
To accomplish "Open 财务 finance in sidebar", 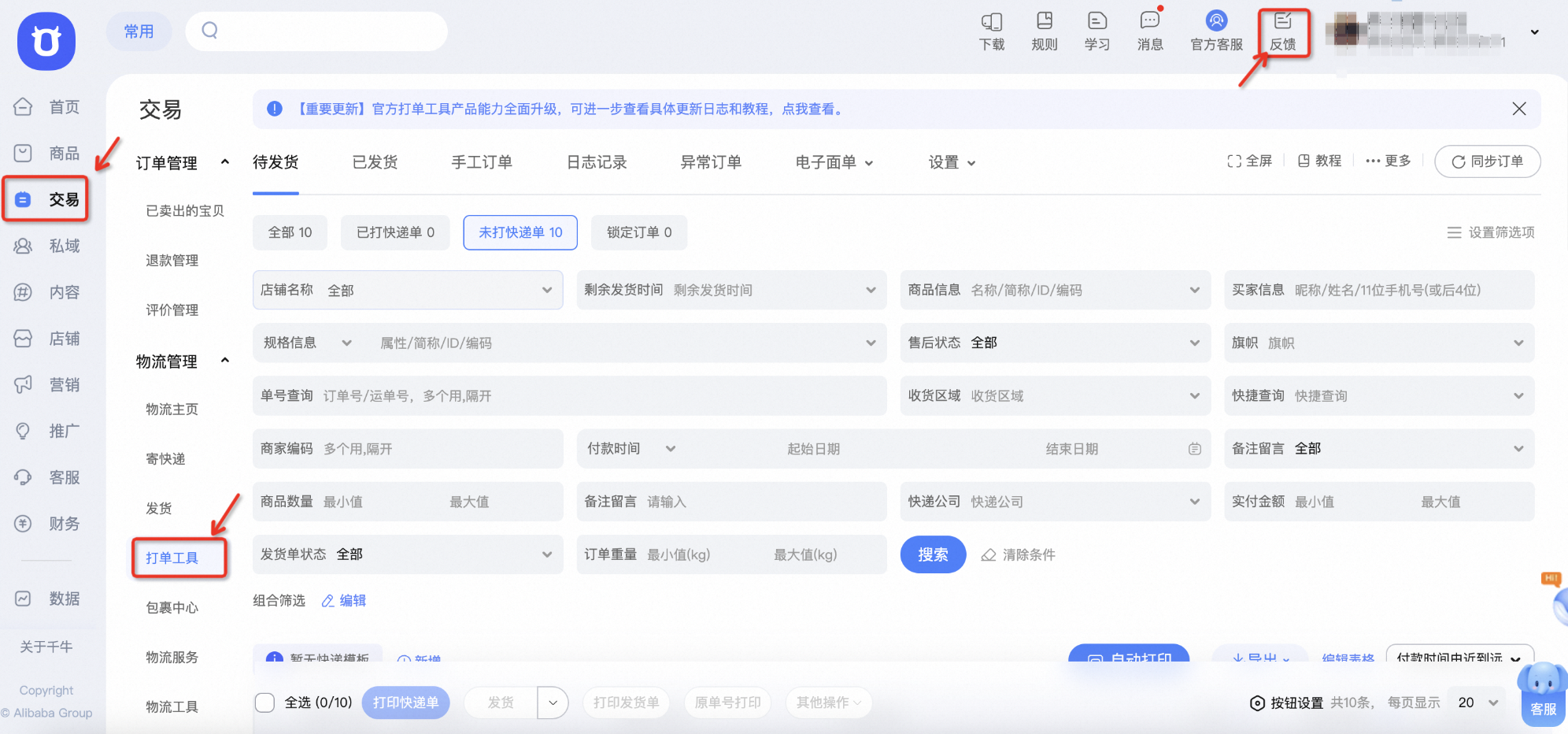I will coord(47,524).
